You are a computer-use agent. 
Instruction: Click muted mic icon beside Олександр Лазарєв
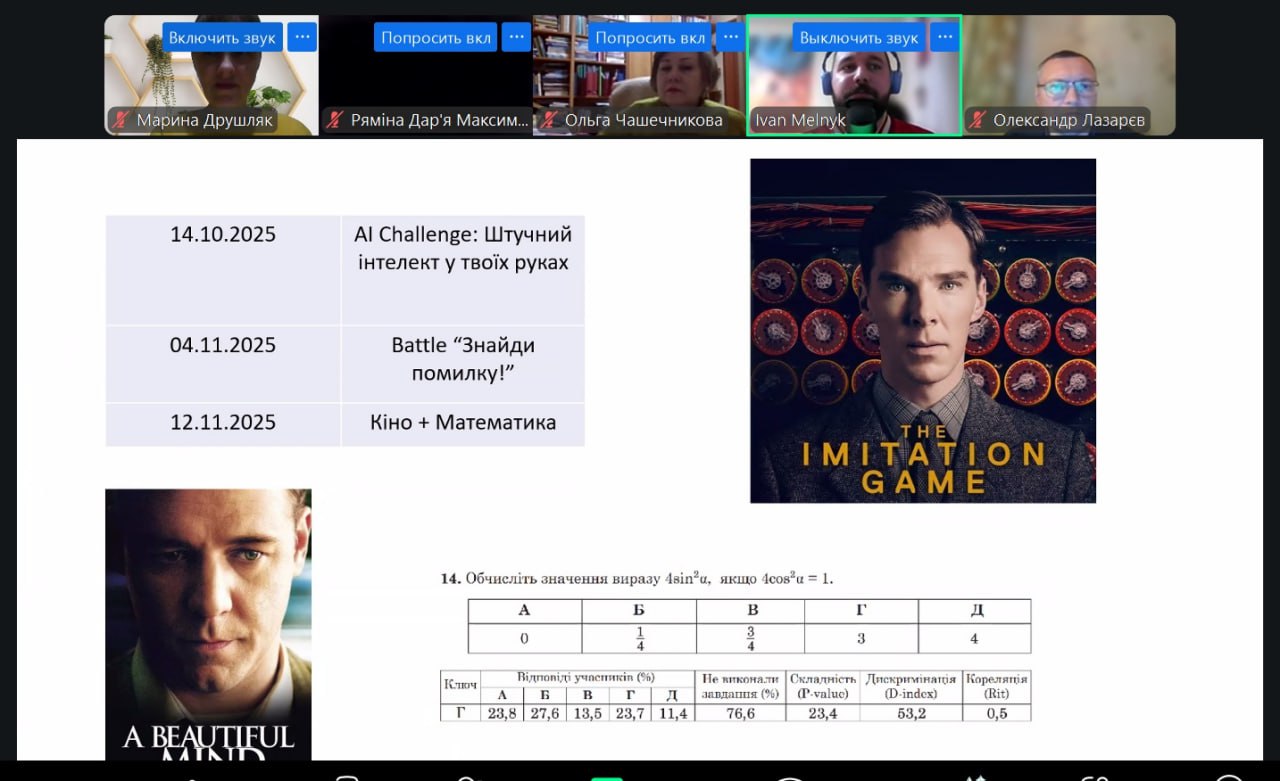977,120
